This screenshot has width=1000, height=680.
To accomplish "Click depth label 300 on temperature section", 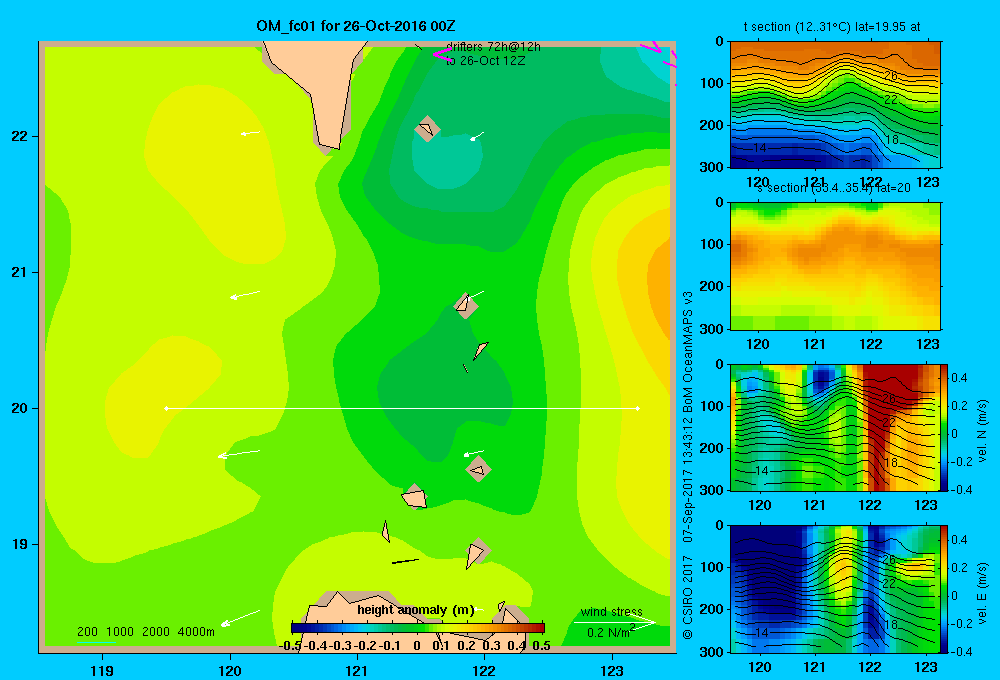I will [x=712, y=166].
